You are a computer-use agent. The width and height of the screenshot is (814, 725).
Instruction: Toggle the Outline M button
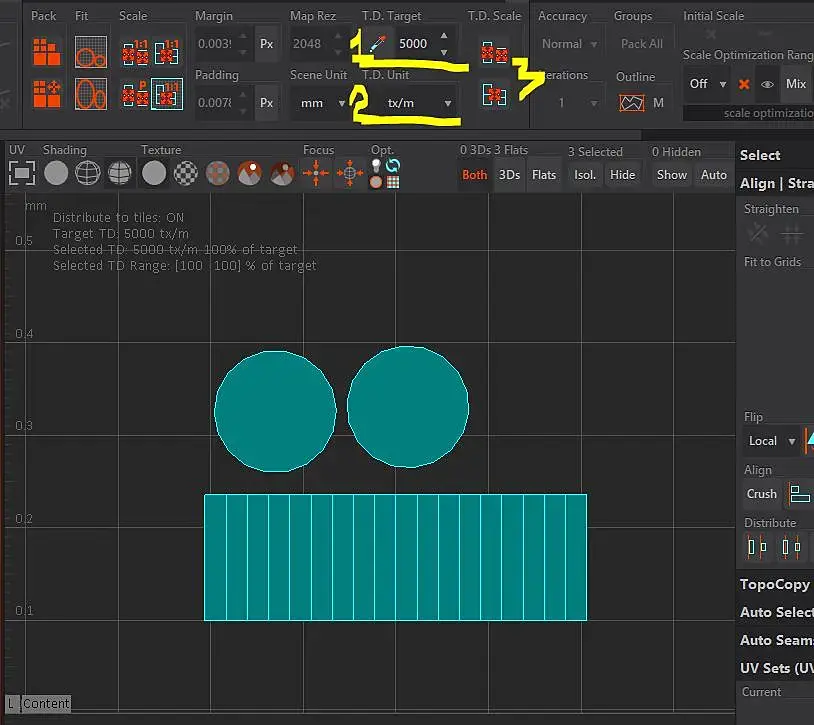(658, 103)
